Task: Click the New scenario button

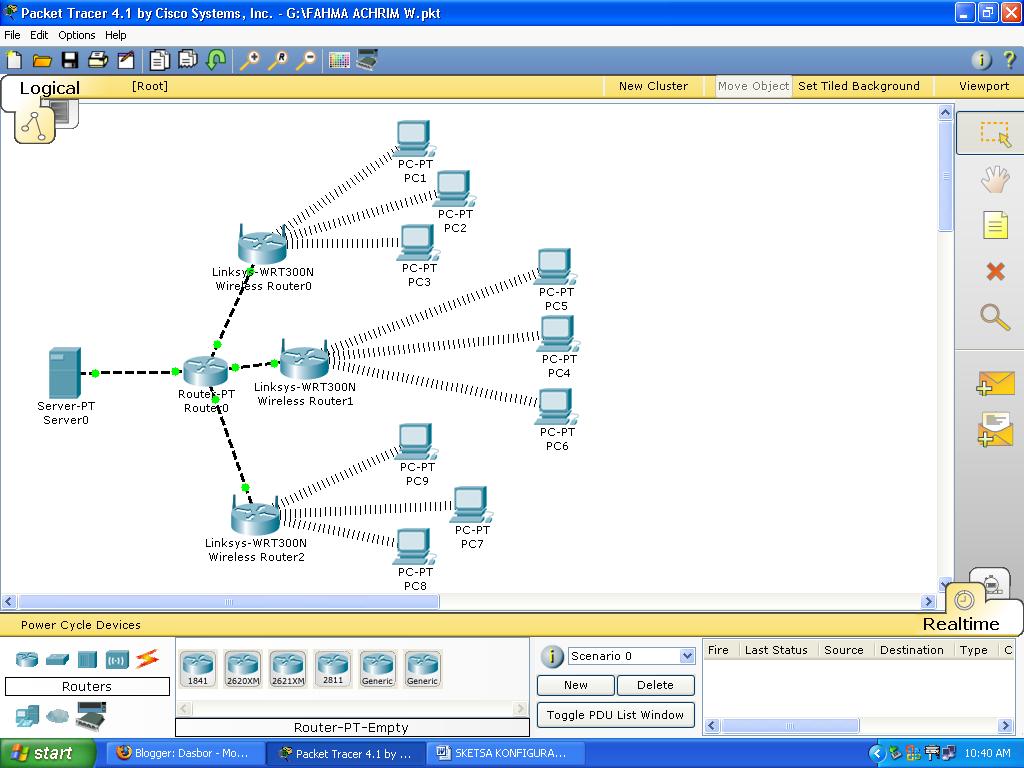Action: 575,685
